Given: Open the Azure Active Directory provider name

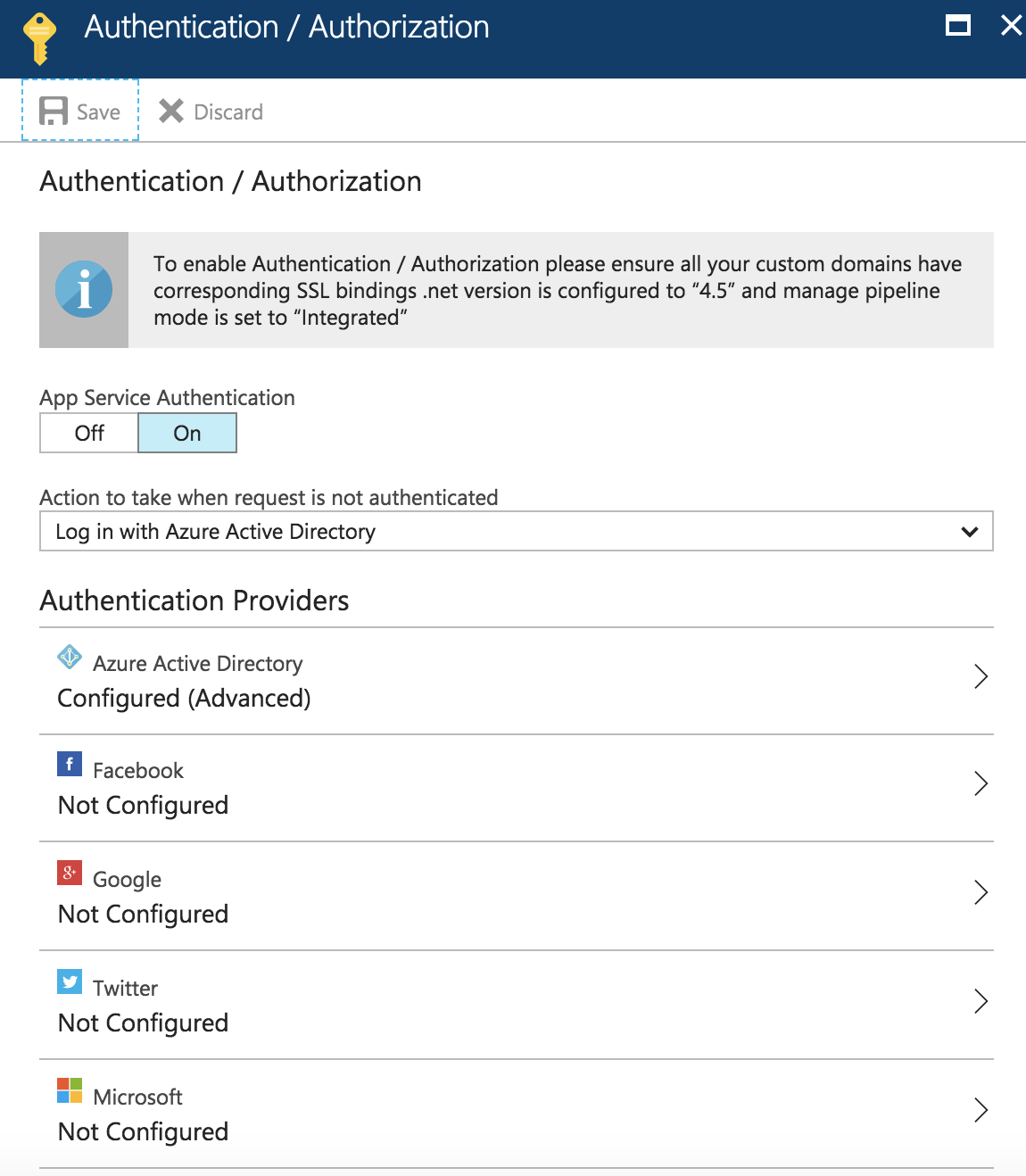Looking at the screenshot, I should point(198,664).
